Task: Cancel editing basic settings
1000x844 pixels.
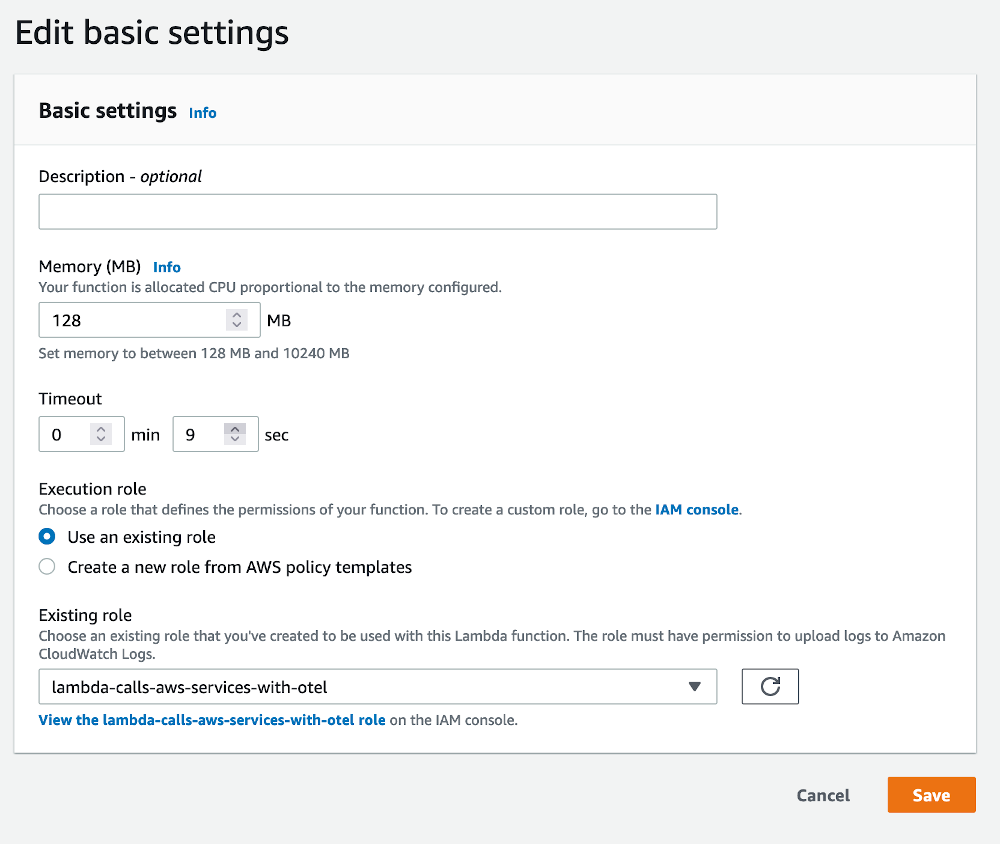Action: (x=823, y=795)
